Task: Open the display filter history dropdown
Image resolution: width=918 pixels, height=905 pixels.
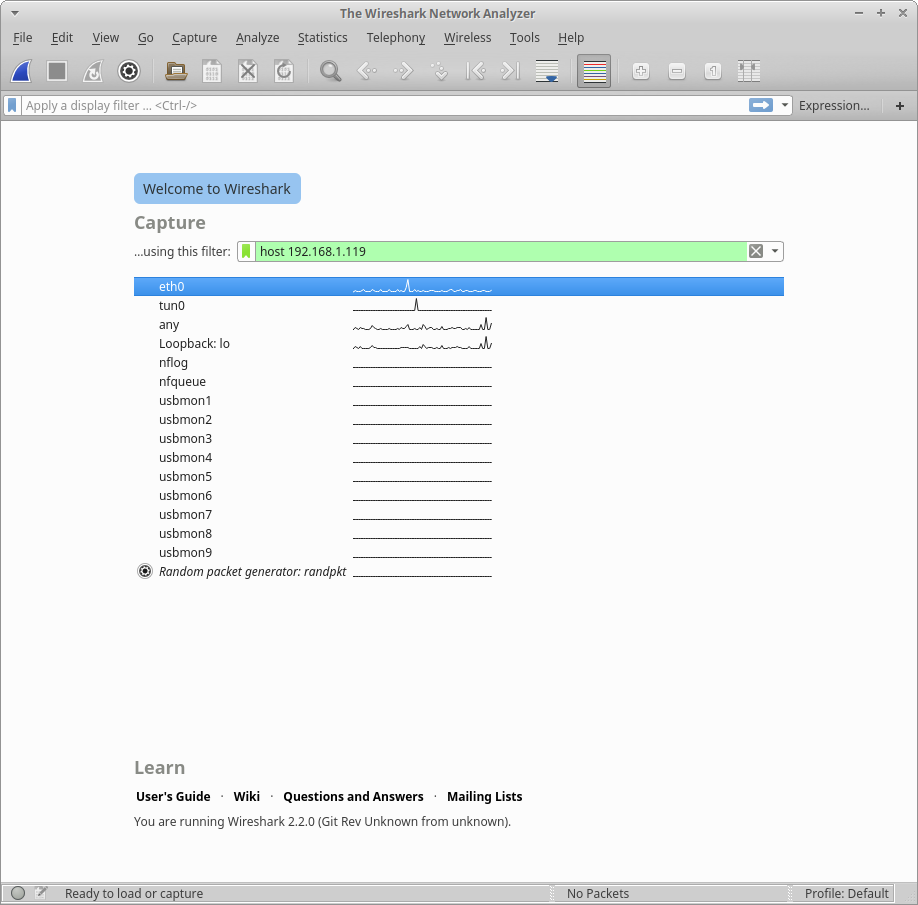Action: click(x=785, y=105)
